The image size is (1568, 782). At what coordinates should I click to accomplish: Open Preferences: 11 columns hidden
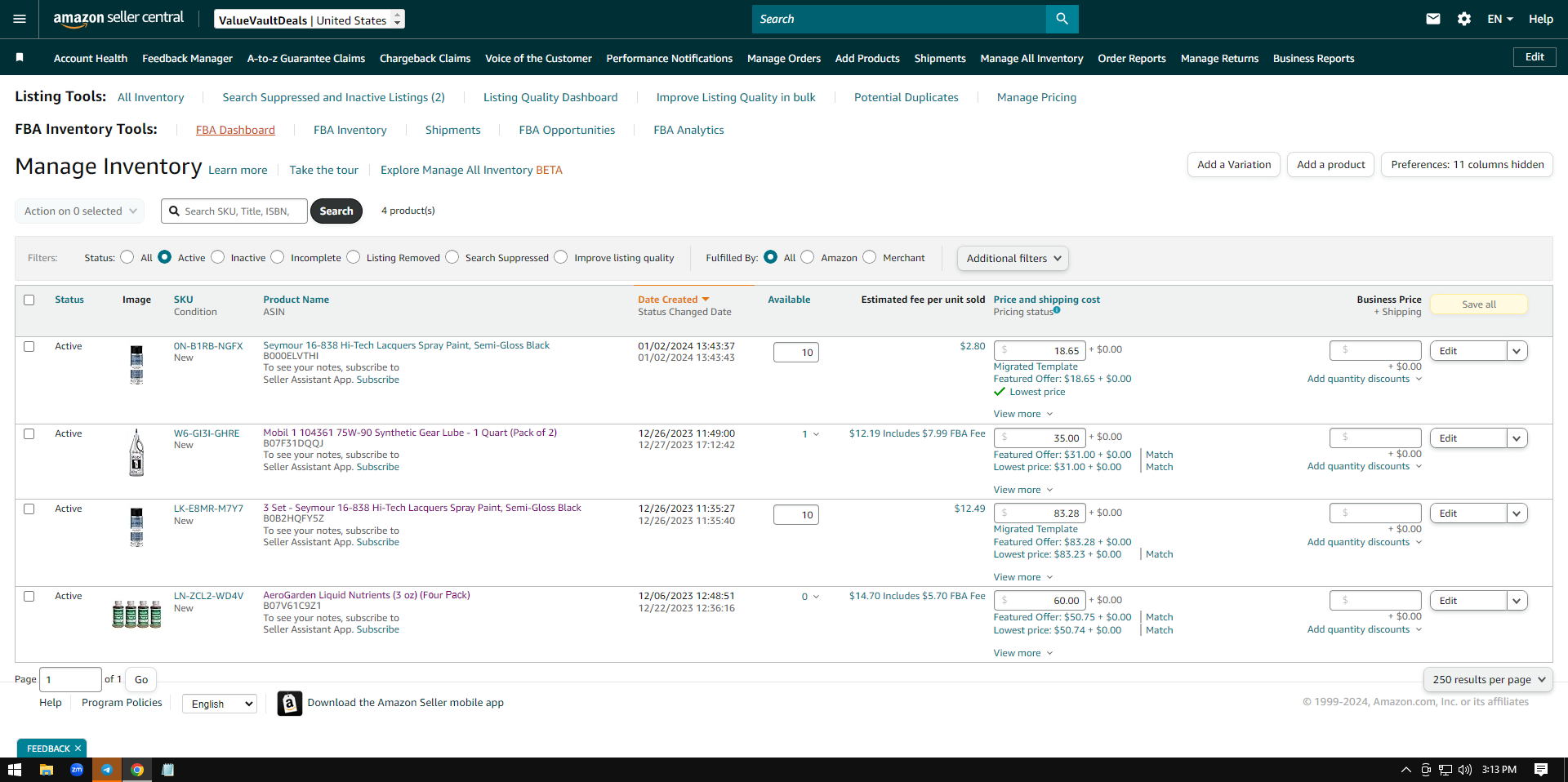click(1467, 164)
